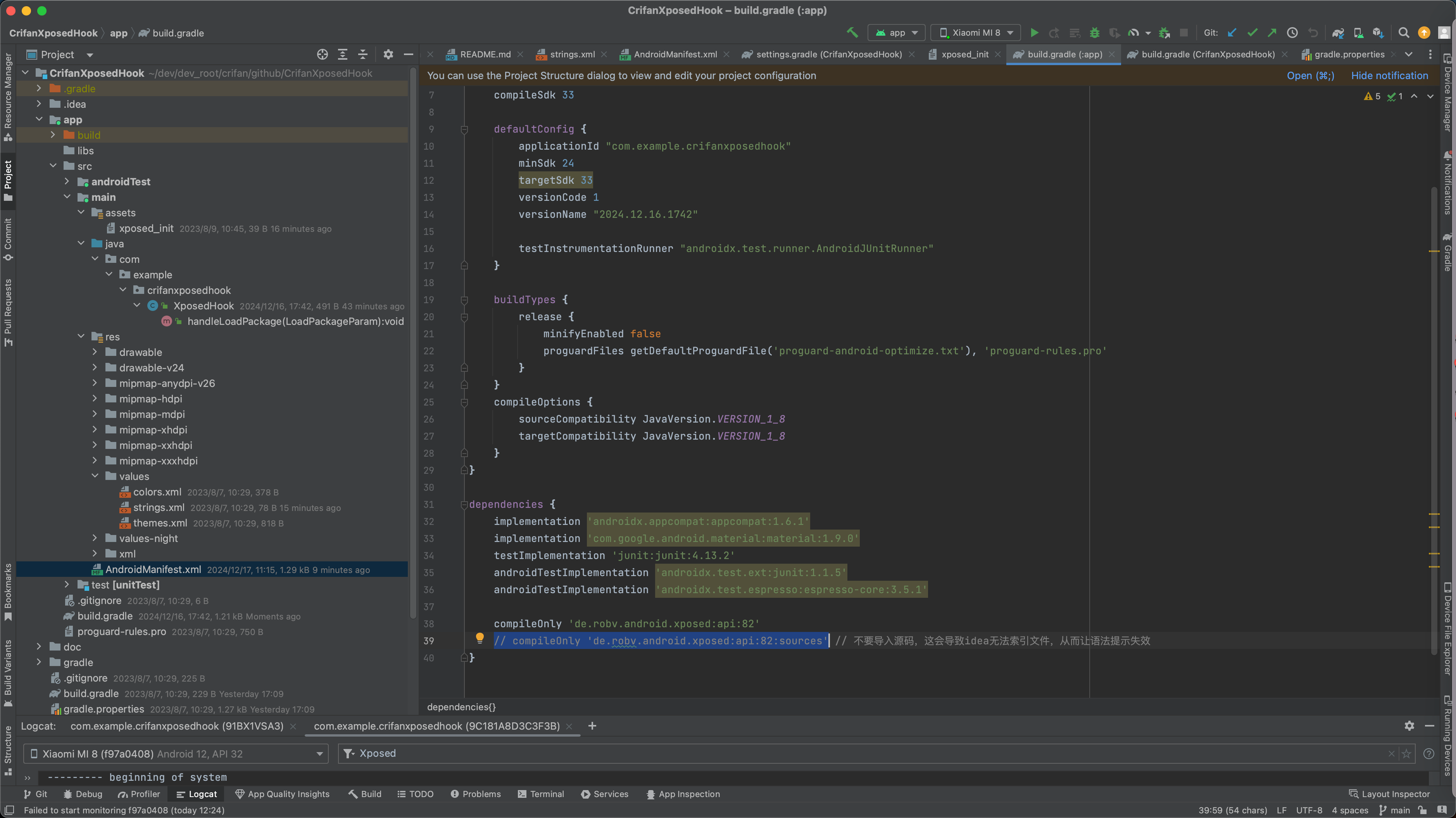Click the app module dropdown selector
The width and height of the screenshot is (1456, 818).
[894, 33]
